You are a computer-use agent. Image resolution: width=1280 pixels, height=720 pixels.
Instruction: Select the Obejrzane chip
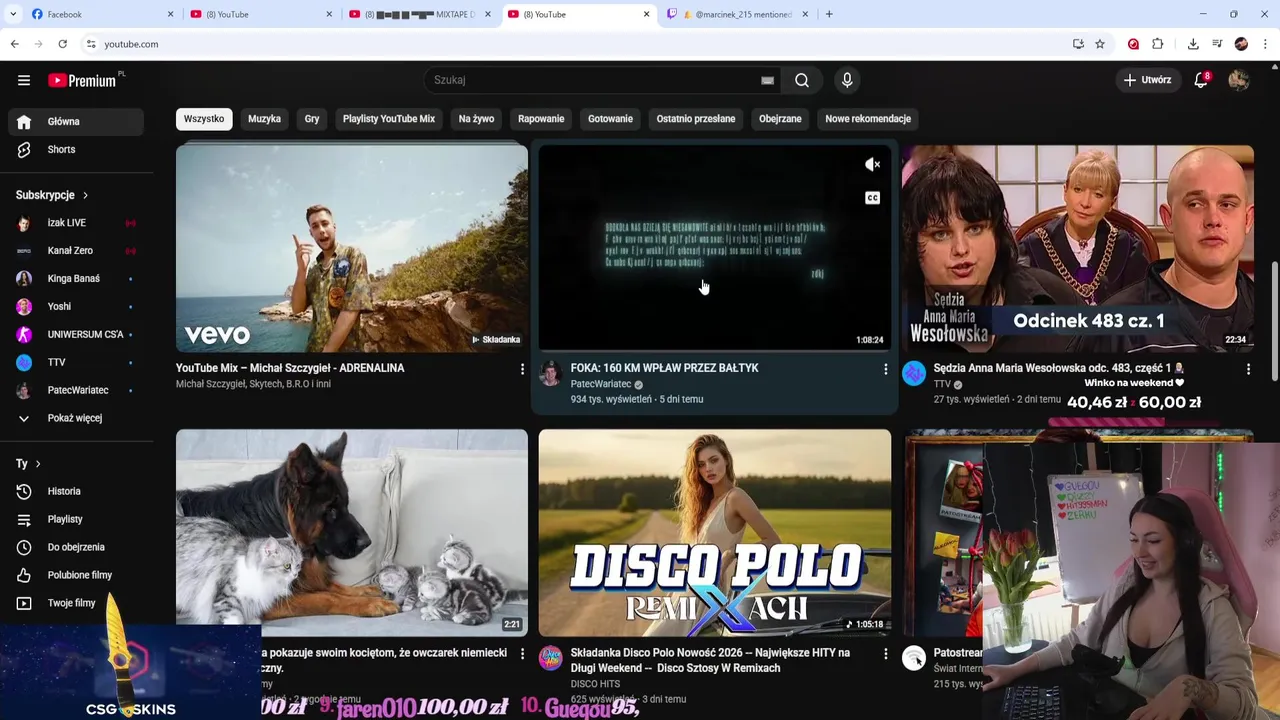(x=780, y=118)
